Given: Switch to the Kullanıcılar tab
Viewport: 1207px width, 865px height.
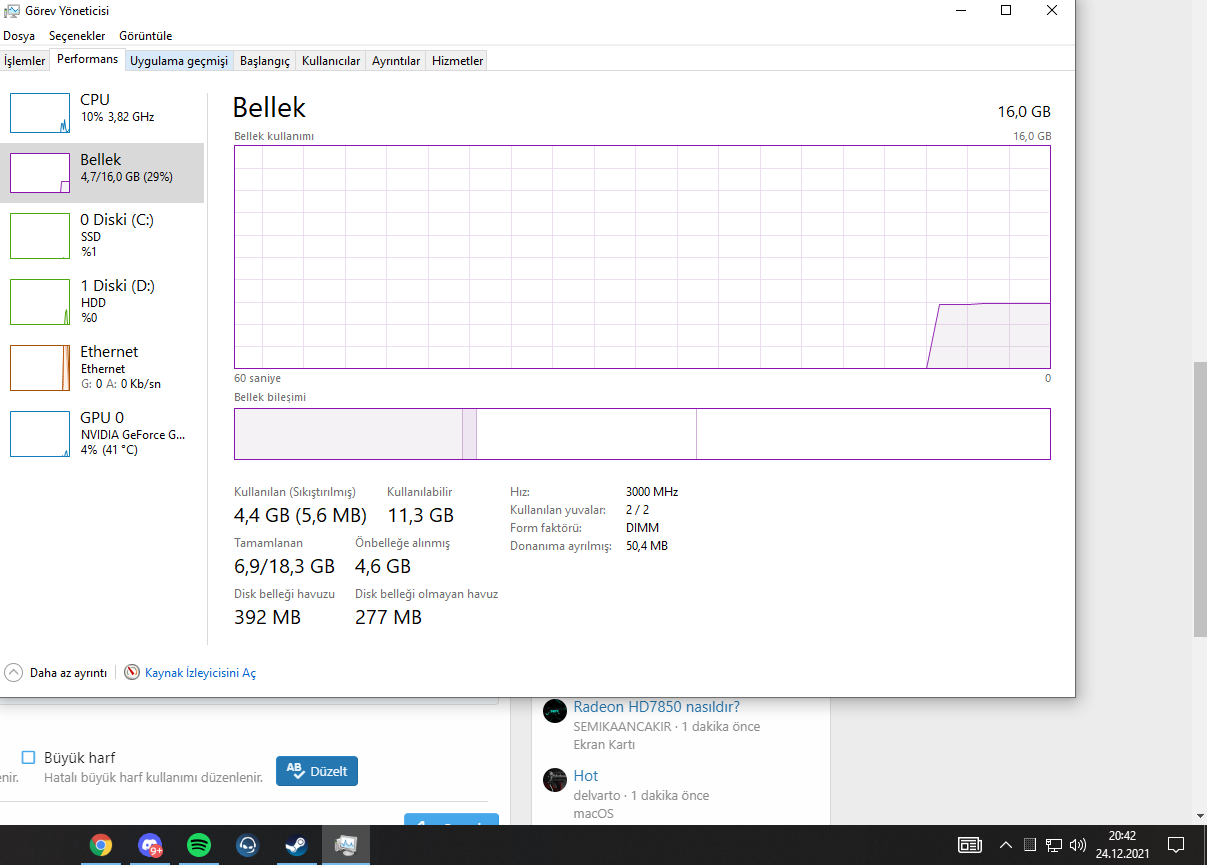Looking at the screenshot, I should coord(331,61).
